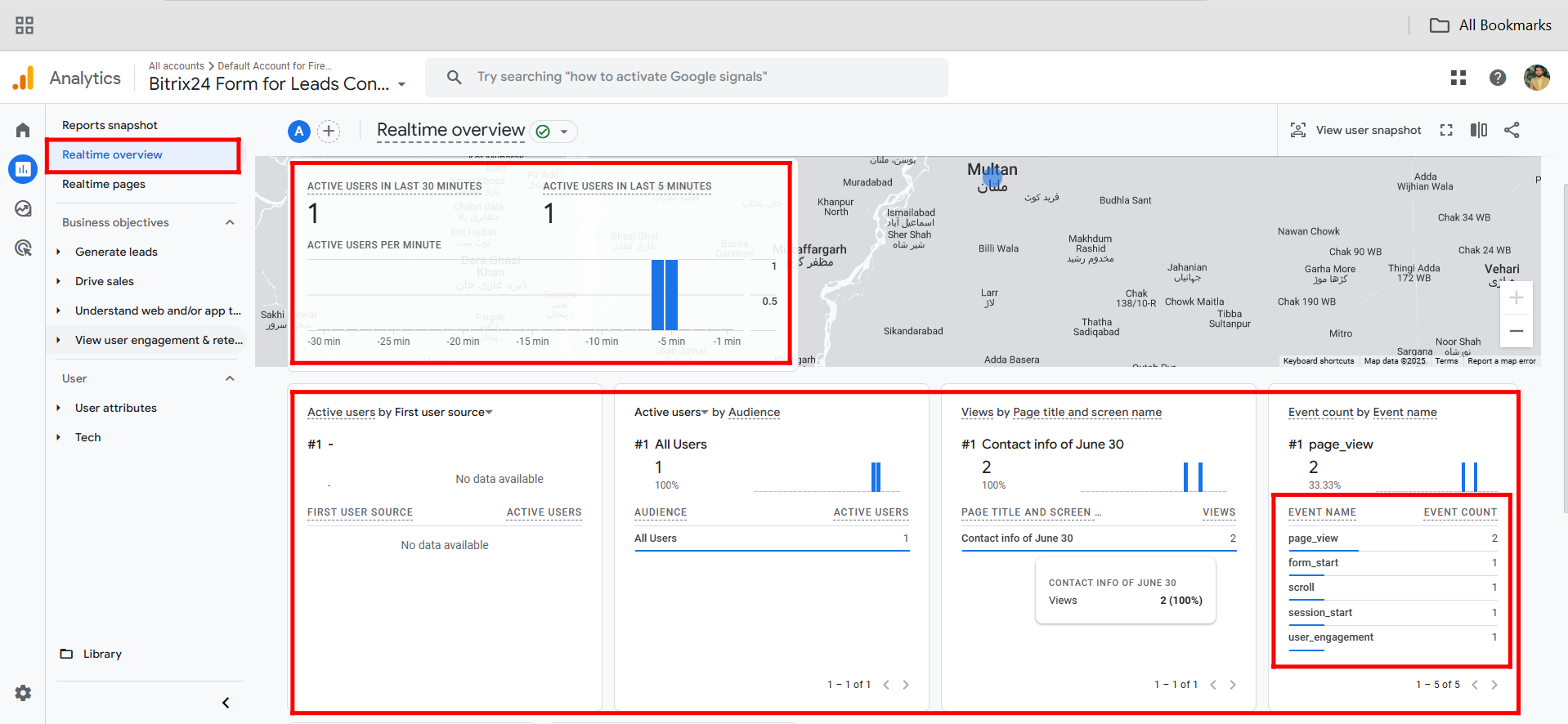This screenshot has width=1568, height=724.
Task: Expand Tech tree item
Action: point(59,437)
